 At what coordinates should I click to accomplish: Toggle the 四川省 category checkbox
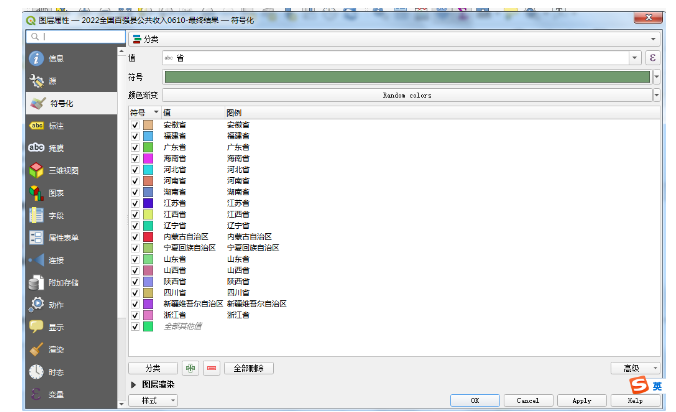(x=135, y=293)
